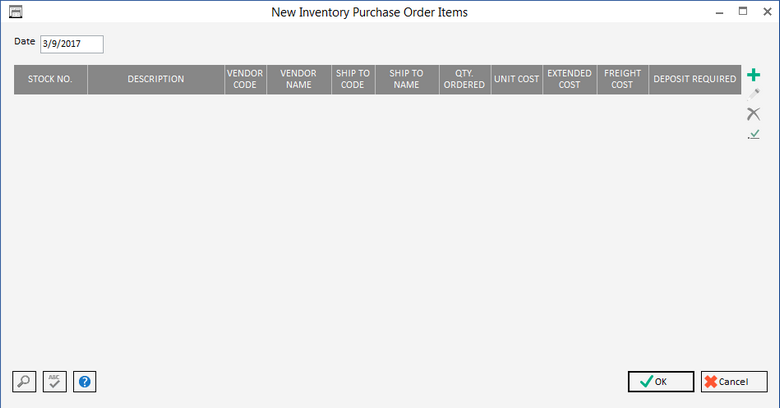The width and height of the screenshot is (780, 408).
Task: Click the green checkmark underline icon
Action: pos(754,134)
